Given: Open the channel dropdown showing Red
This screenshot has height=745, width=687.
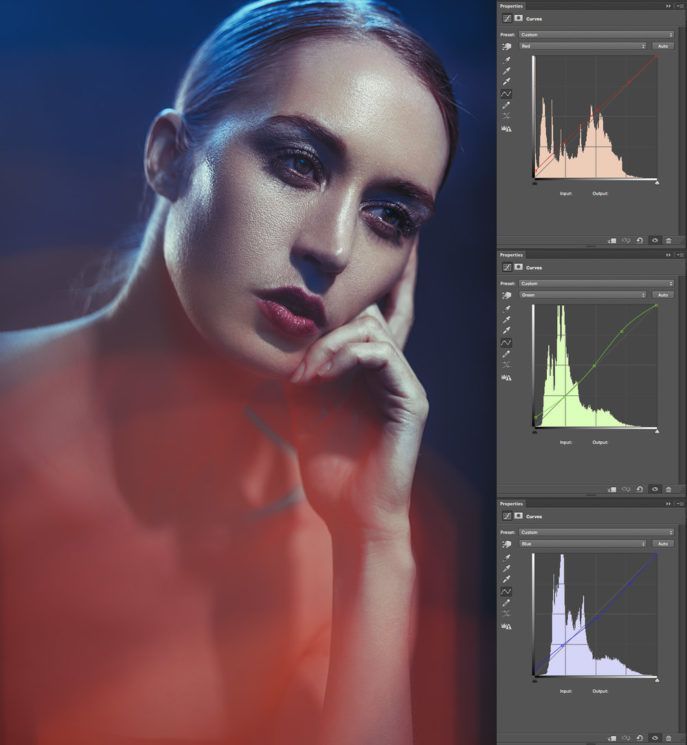Looking at the screenshot, I should 583,46.
